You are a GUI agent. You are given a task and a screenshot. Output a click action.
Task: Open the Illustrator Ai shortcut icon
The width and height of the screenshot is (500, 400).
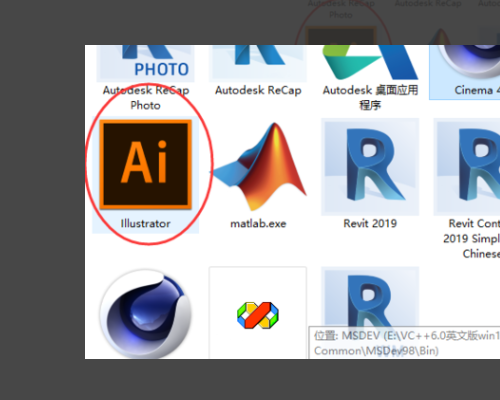[146, 165]
